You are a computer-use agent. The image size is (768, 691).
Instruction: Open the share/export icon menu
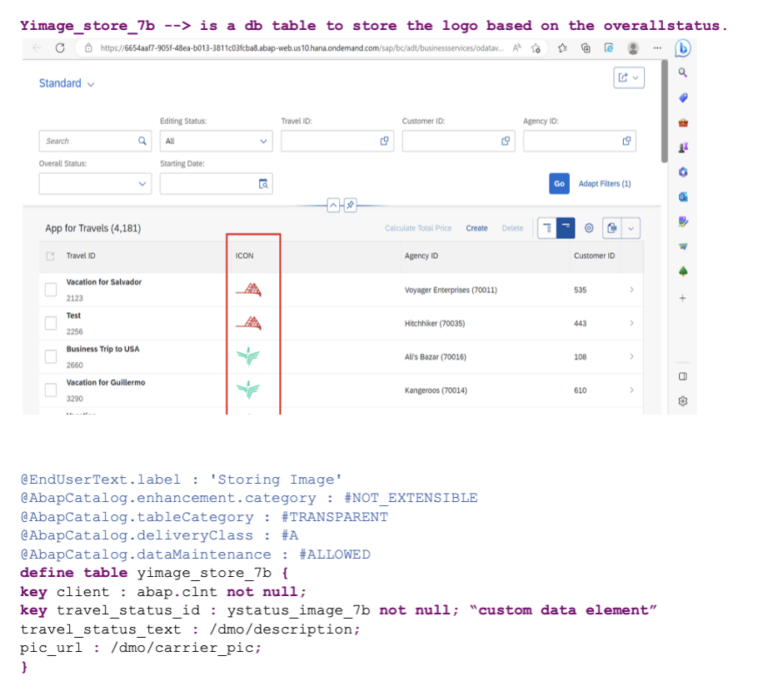[629, 78]
